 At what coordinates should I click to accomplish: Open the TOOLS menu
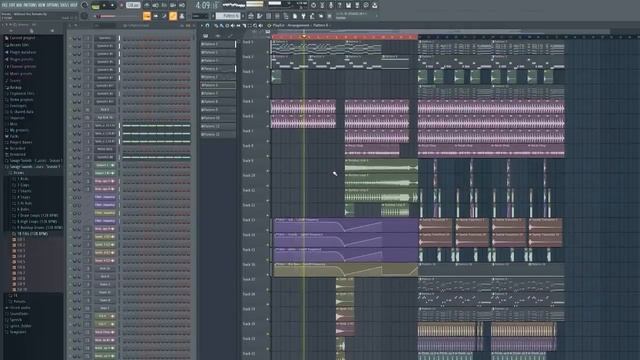coord(65,5)
